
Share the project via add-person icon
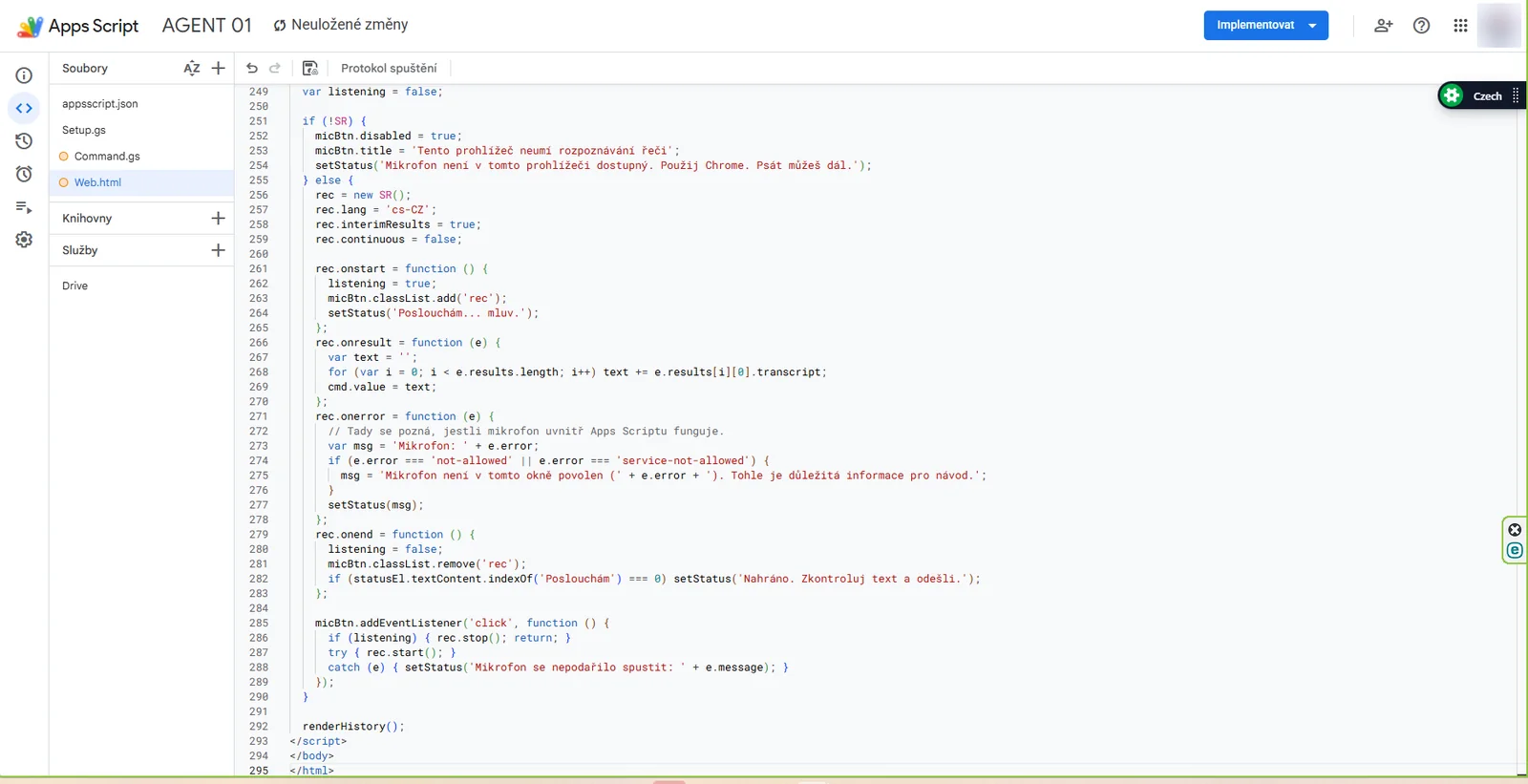[x=1383, y=26]
